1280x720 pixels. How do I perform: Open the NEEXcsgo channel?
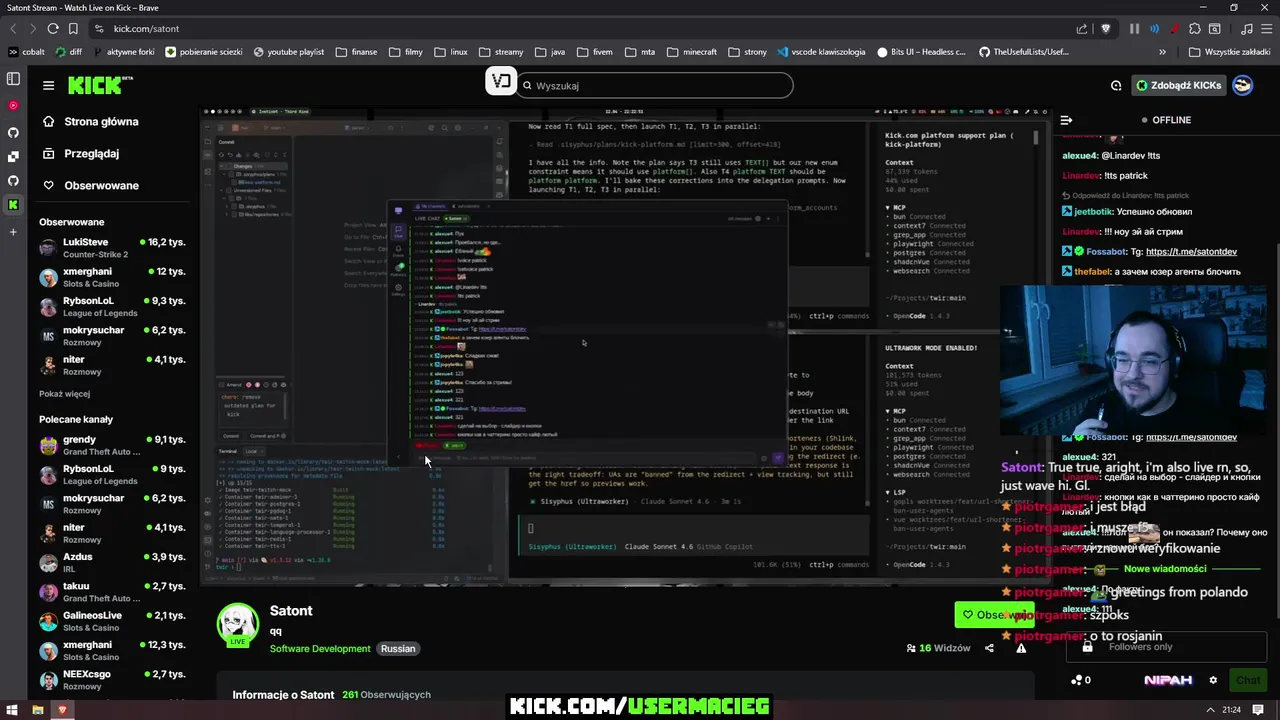pyautogui.click(x=113, y=680)
